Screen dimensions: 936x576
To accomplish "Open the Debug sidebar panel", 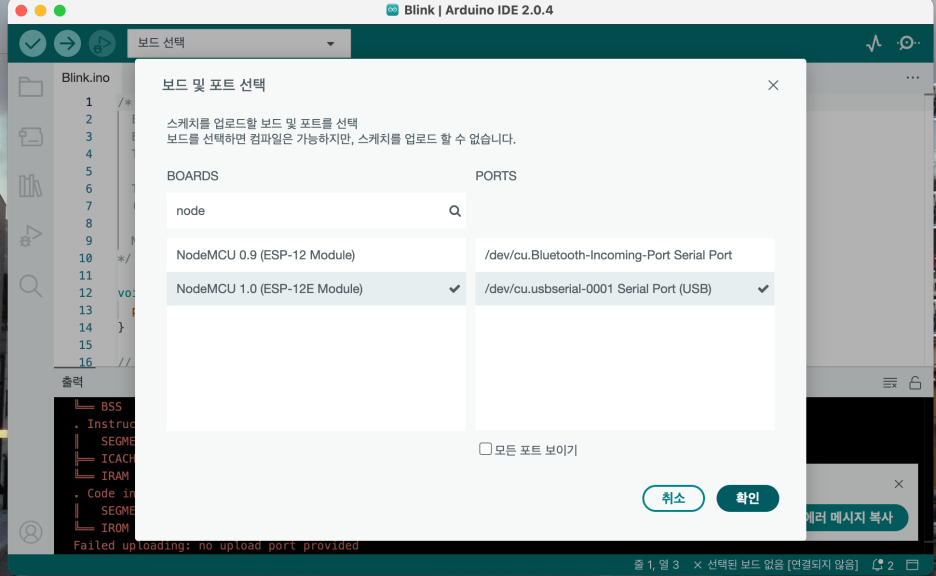I will 30,236.
